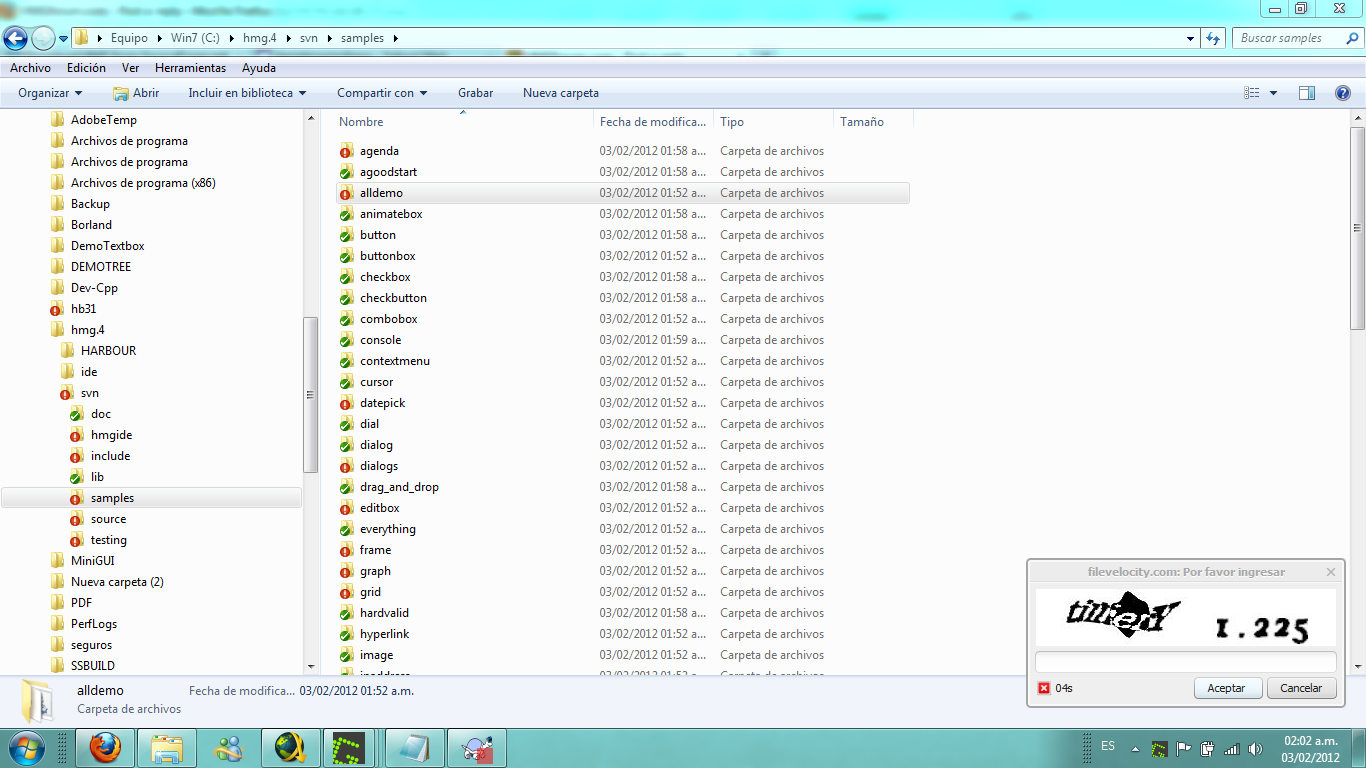1366x768 pixels.
Task: Click the Back navigation arrow
Action: tap(16, 39)
